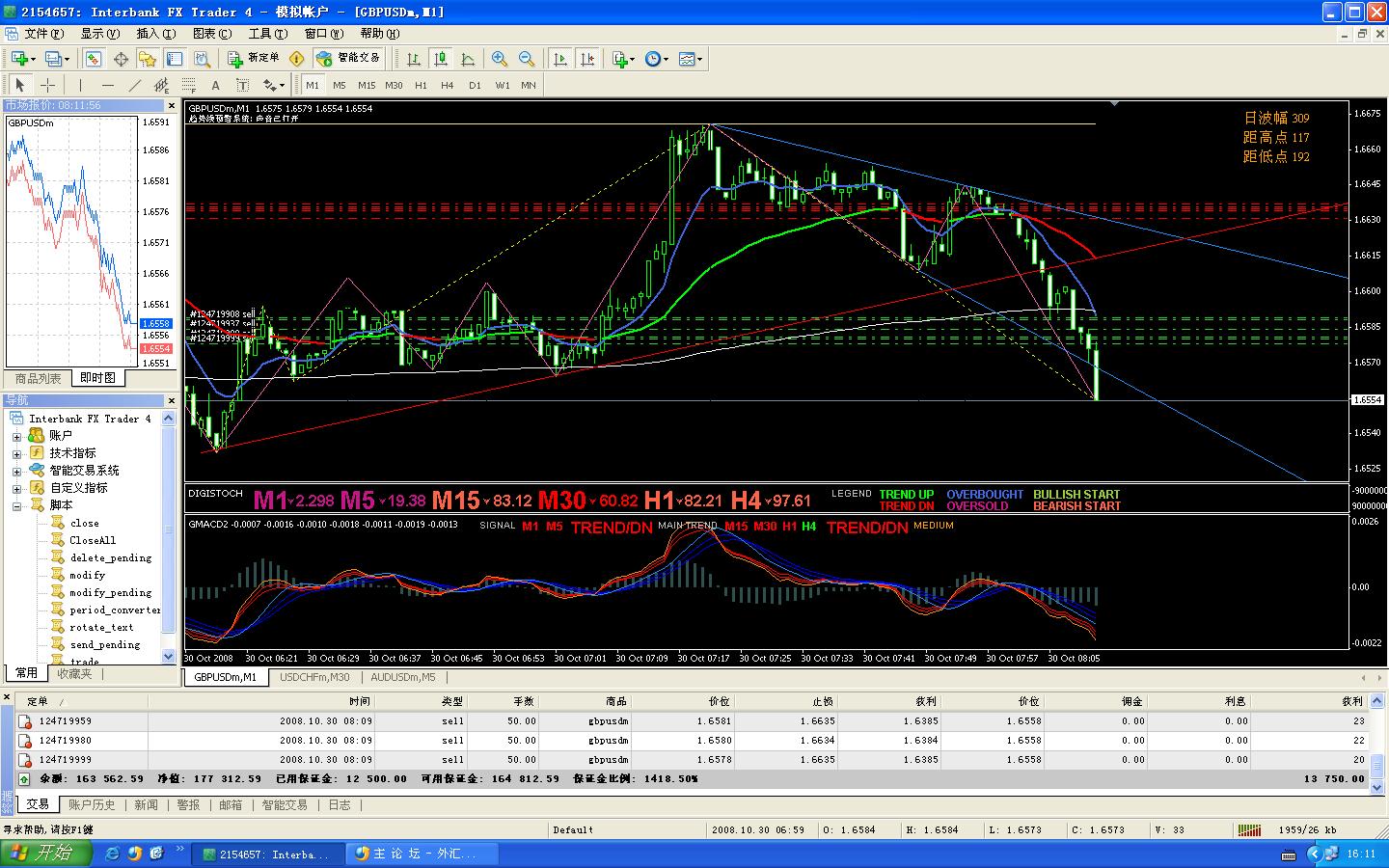Open the periodicity clock dropdown
The width and height of the screenshot is (1389, 868).
(x=656, y=59)
